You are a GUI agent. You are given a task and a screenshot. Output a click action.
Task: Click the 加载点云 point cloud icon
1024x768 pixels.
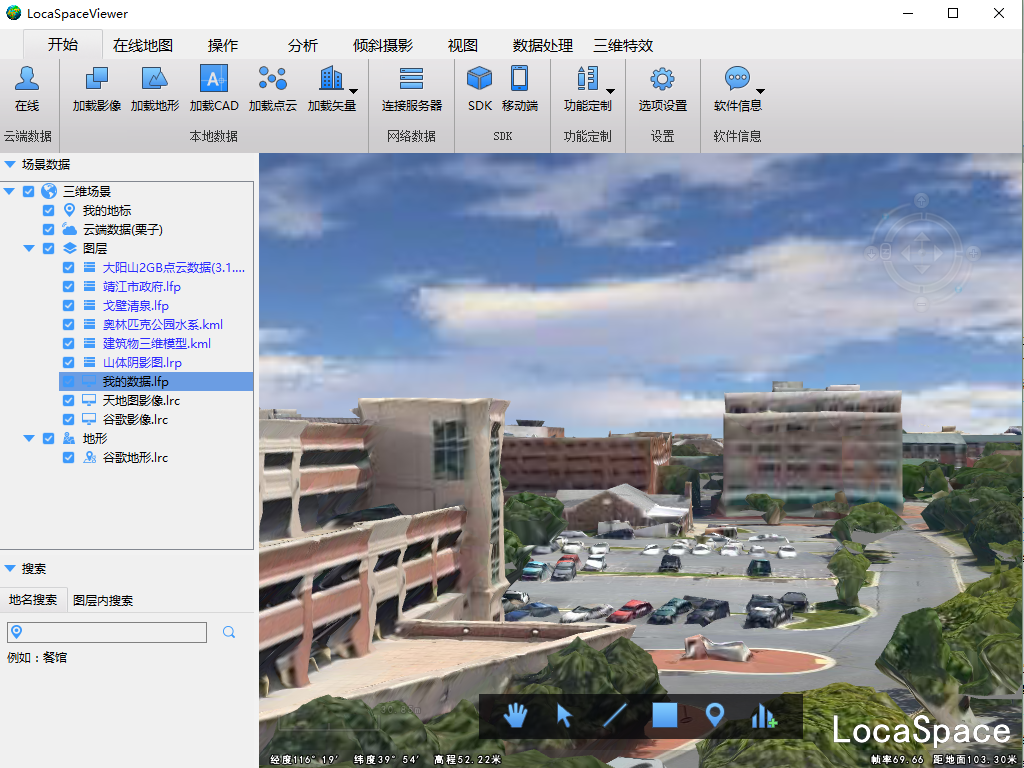[272, 78]
